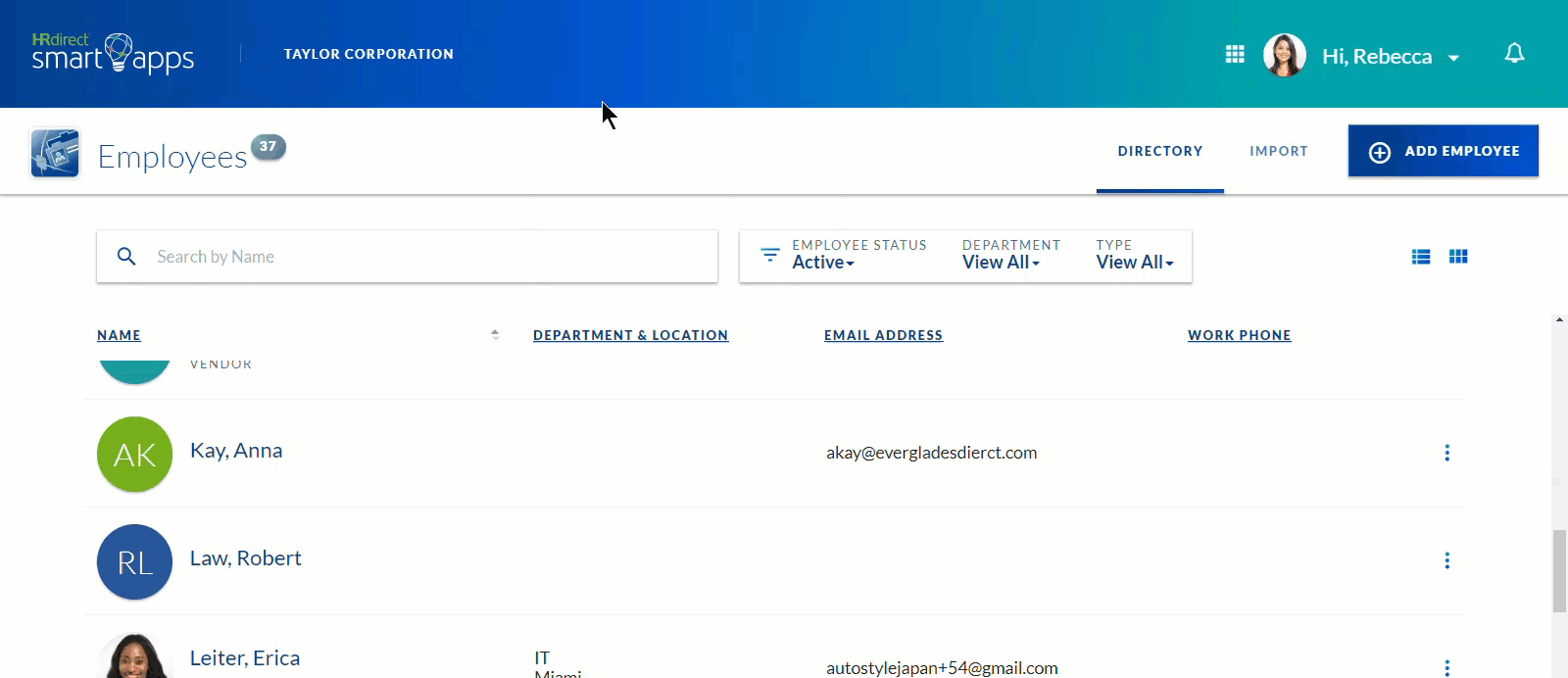Image resolution: width=1568 pixels, height=678 pixels.
Task: Sort by Department & Location column
Action: [630, 335]
